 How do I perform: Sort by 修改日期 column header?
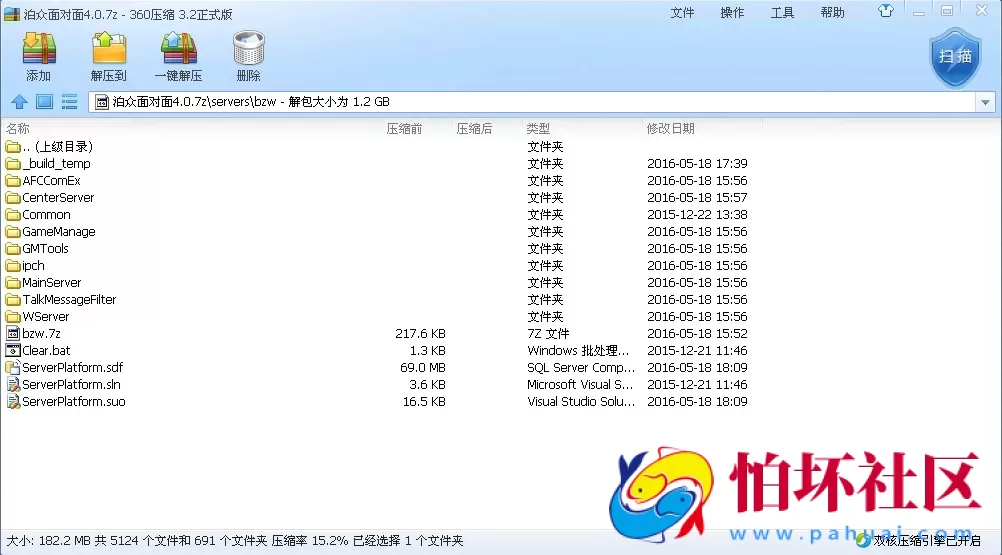(x=670, y=128)
